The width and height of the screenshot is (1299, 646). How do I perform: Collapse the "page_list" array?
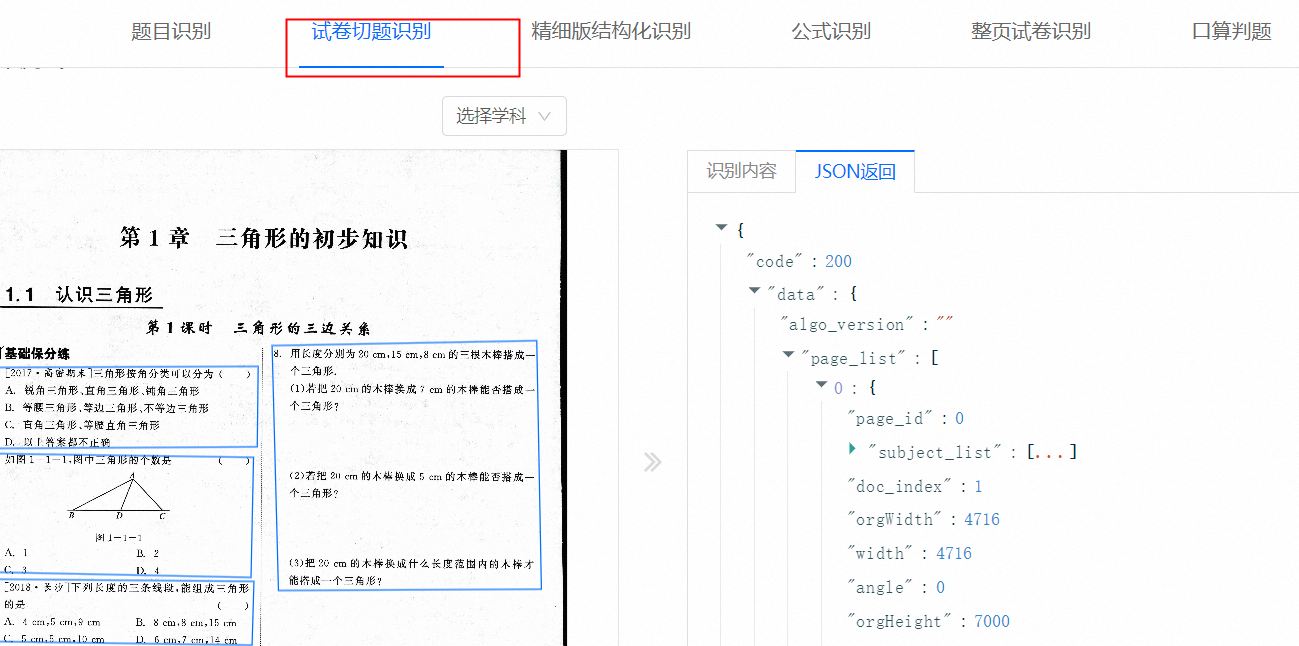789,354
